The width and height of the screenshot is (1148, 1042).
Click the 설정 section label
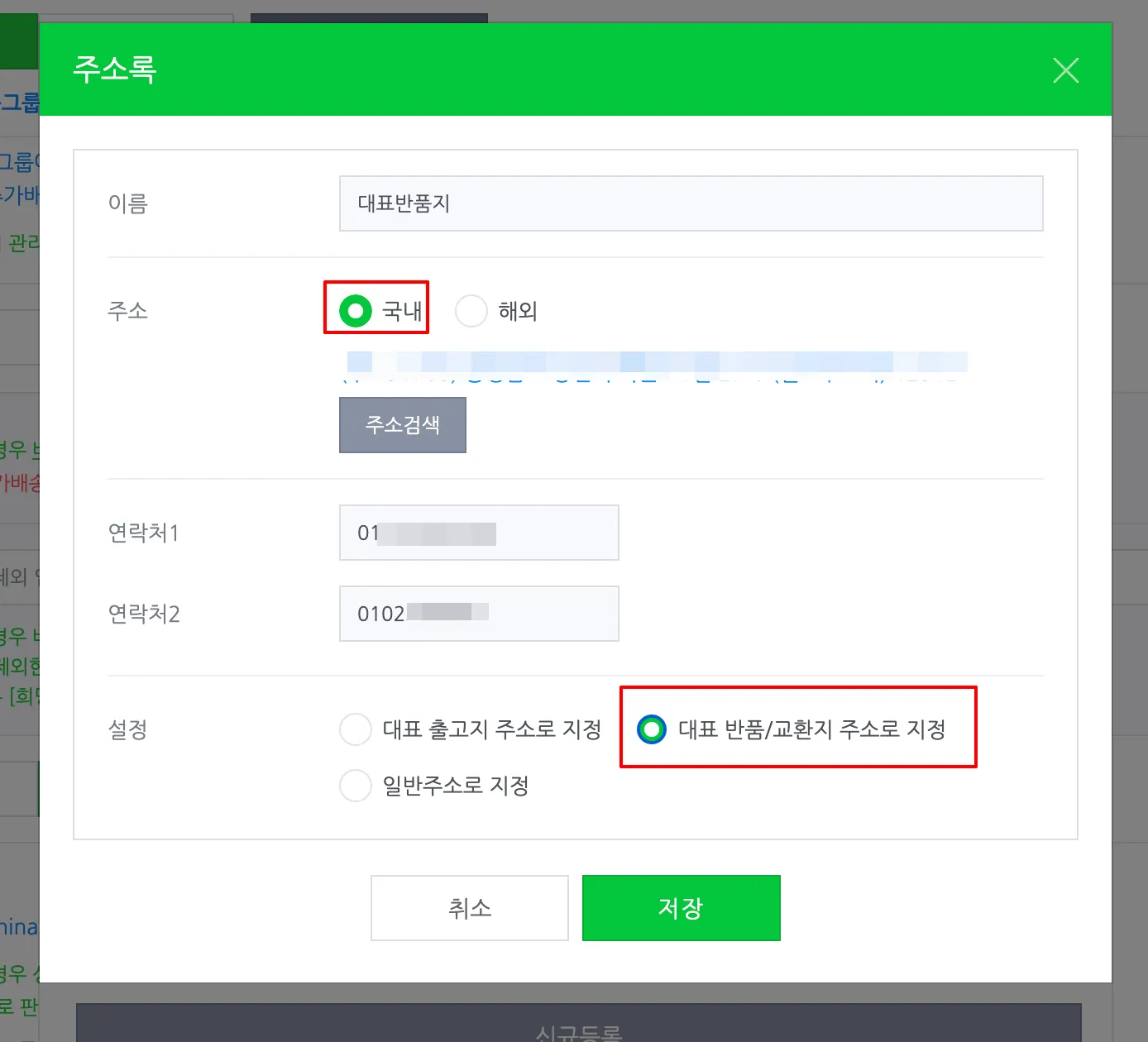click(x=127, y=729)
